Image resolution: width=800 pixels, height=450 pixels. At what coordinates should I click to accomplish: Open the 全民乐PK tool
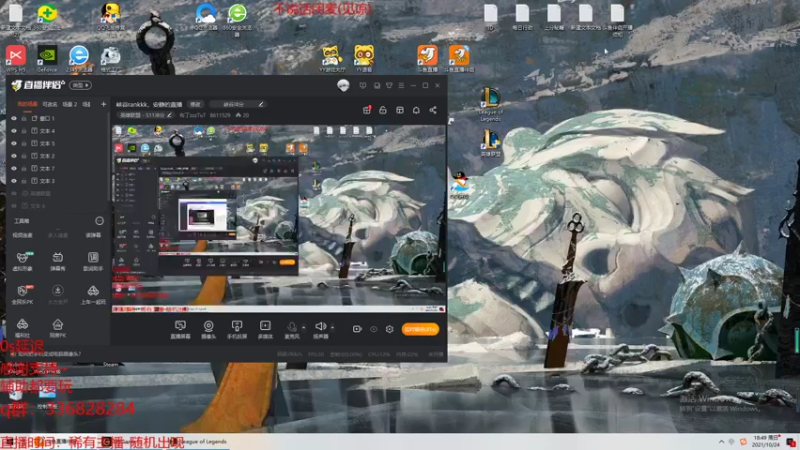point(23,294)
